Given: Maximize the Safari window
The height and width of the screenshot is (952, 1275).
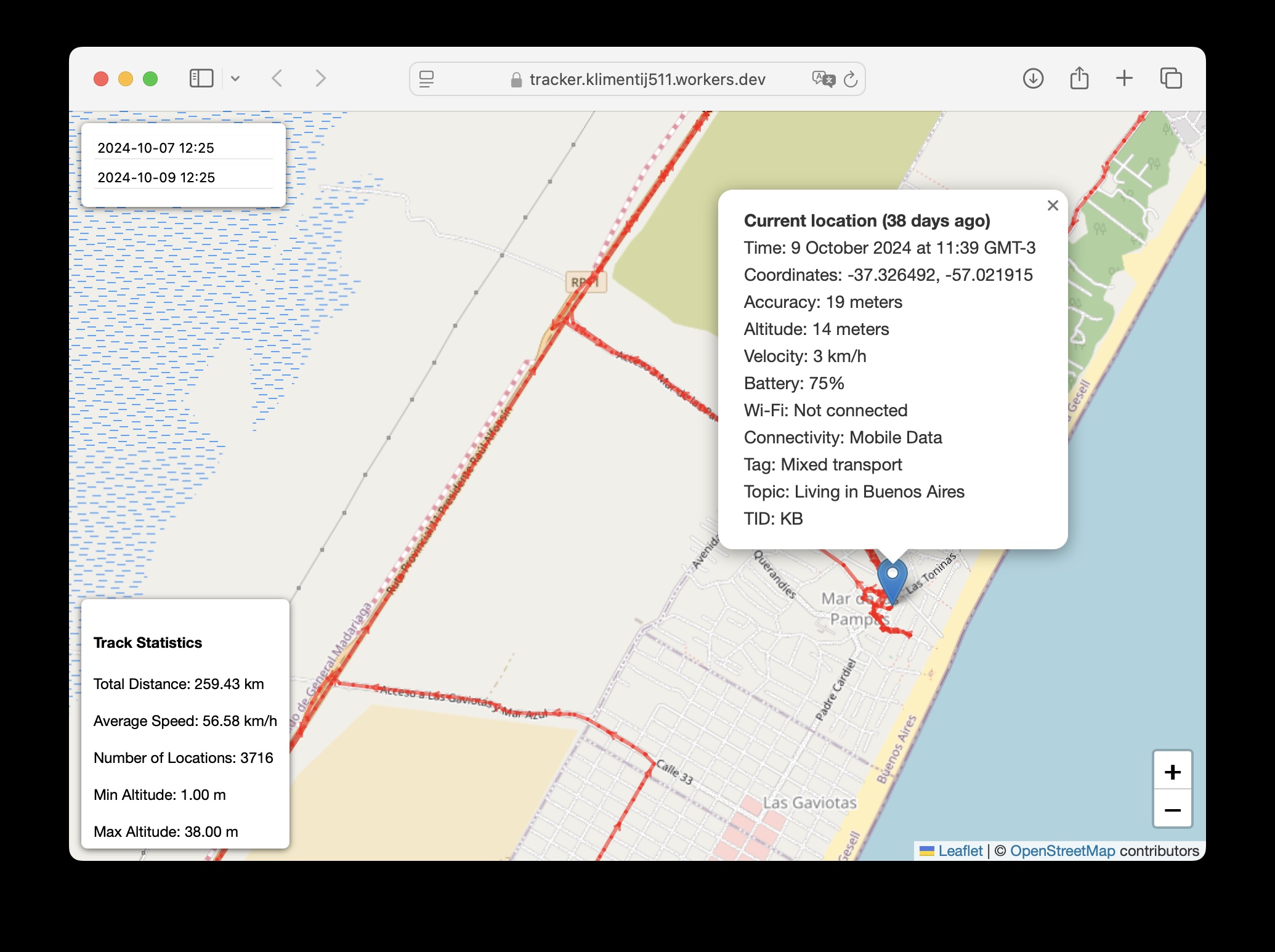Looking at the screenshot, I should [150, 79].
